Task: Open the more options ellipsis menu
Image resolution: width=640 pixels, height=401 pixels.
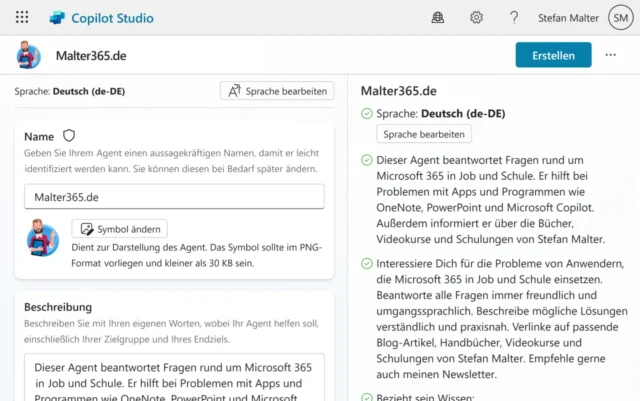Action: [x=611, y=55]
